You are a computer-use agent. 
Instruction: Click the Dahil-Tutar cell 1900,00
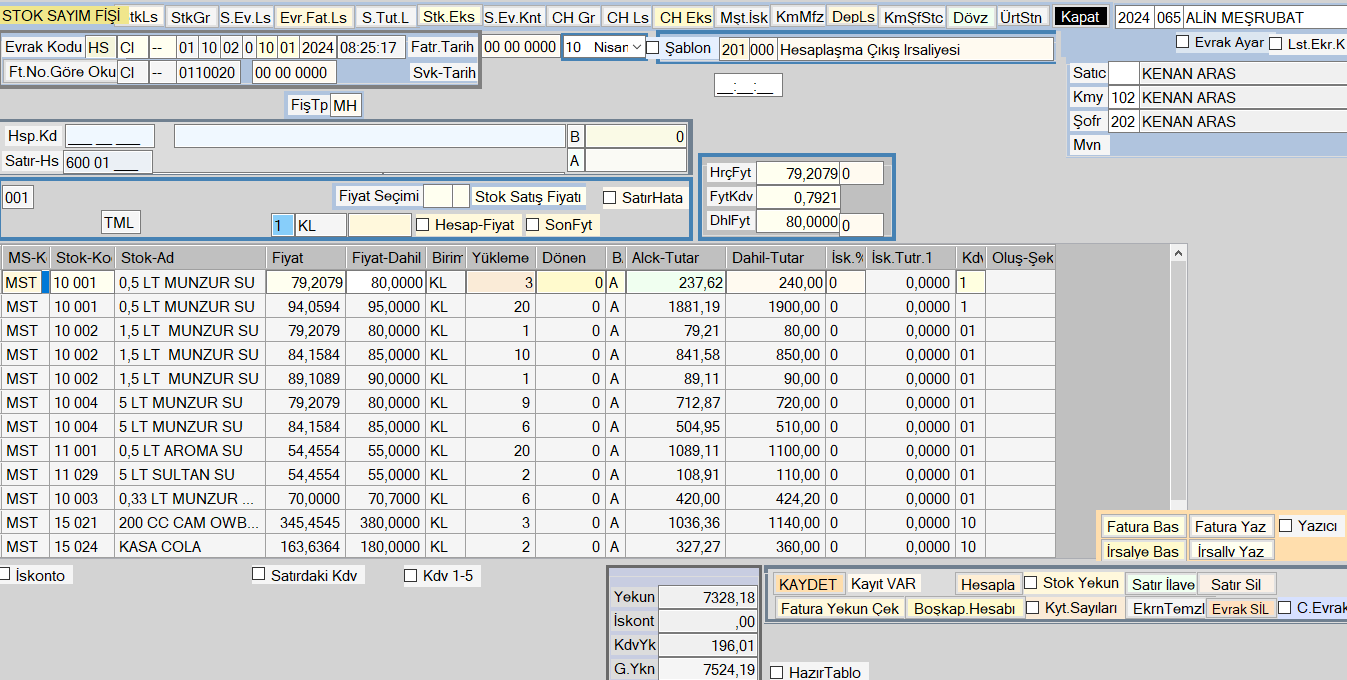pyautogui.click(x=777, y=306)
